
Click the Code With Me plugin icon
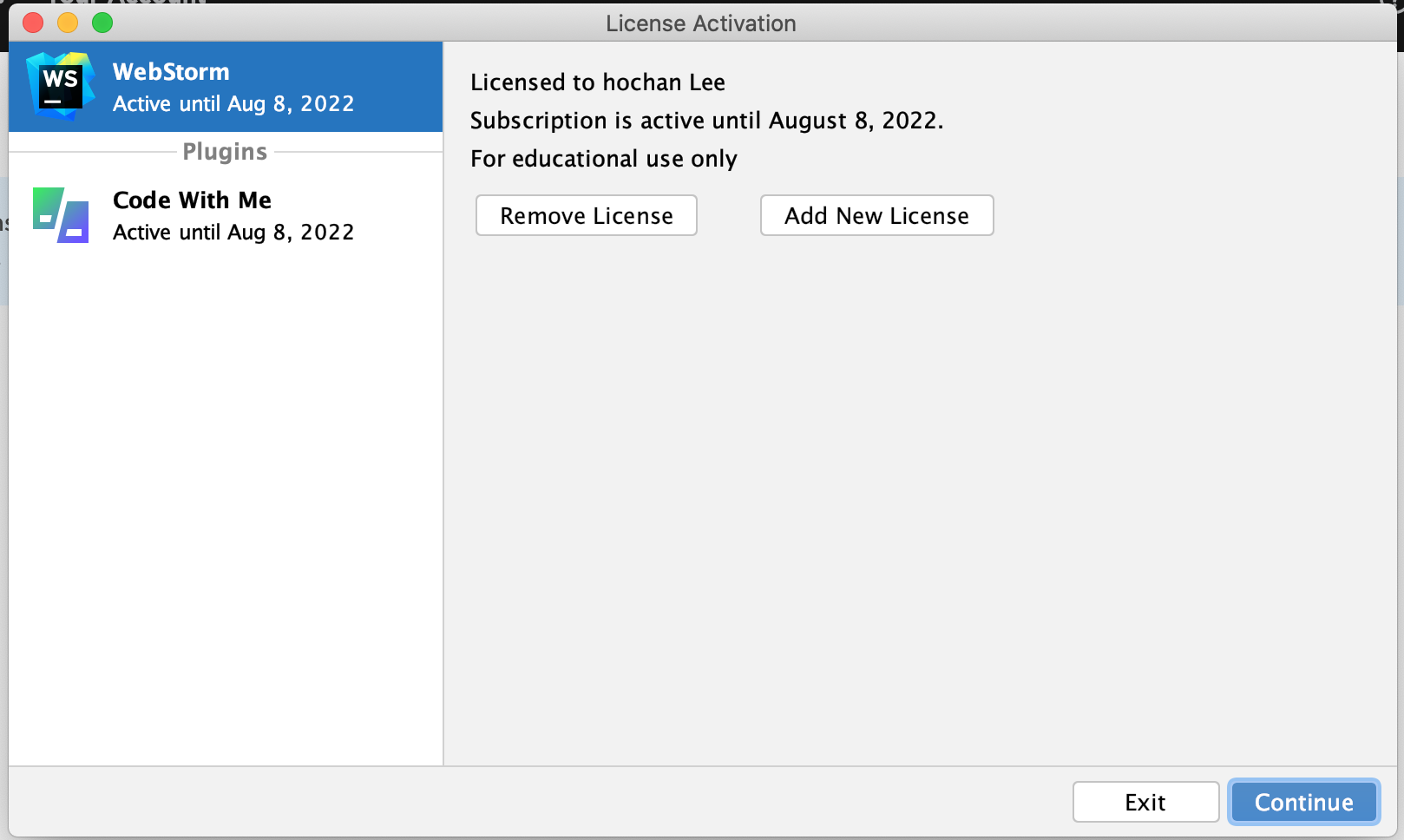pos(59,213)
